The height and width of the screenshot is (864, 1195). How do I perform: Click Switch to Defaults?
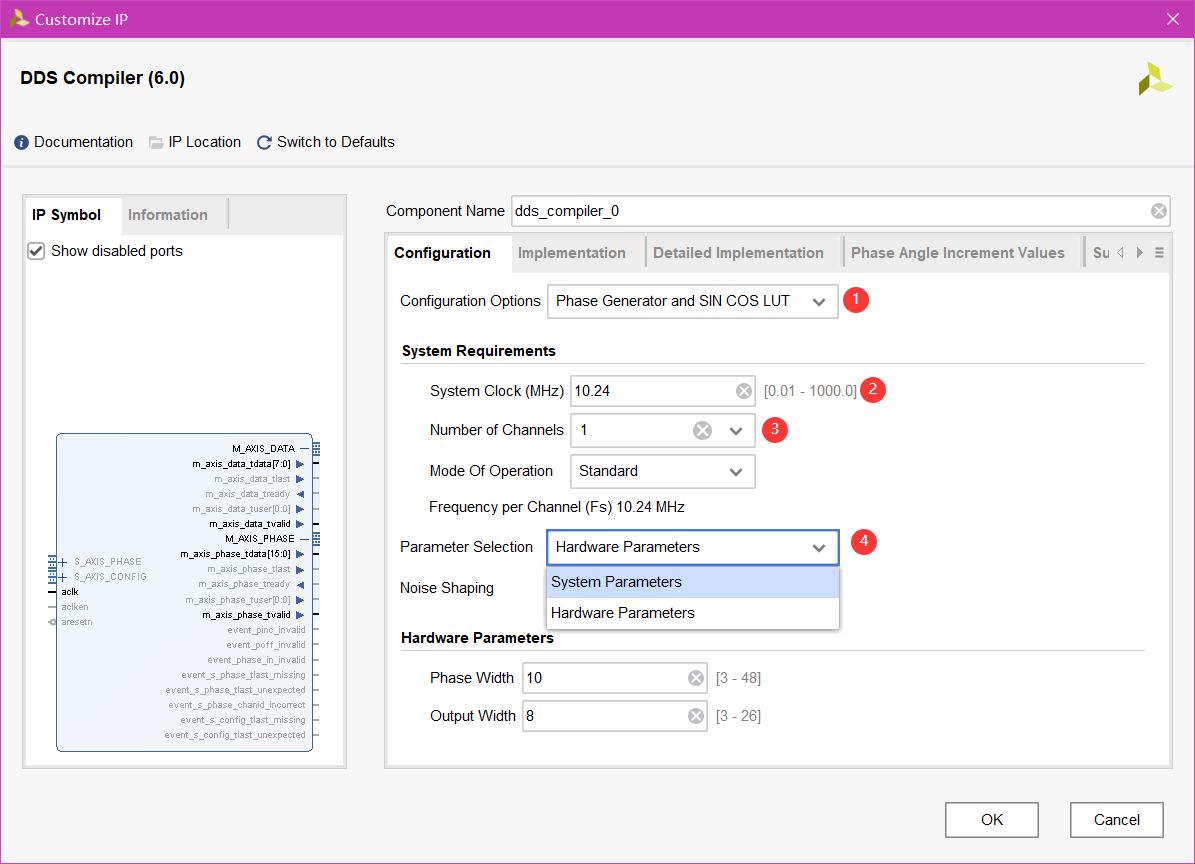(x=335, y=142)
